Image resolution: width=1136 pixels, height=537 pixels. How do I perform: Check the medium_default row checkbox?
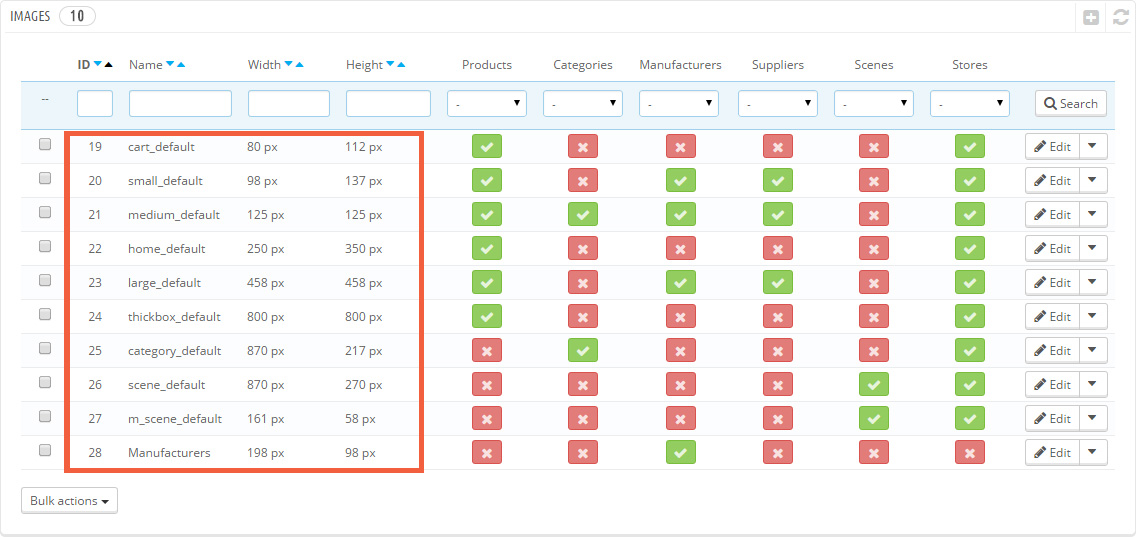(45, 212)
